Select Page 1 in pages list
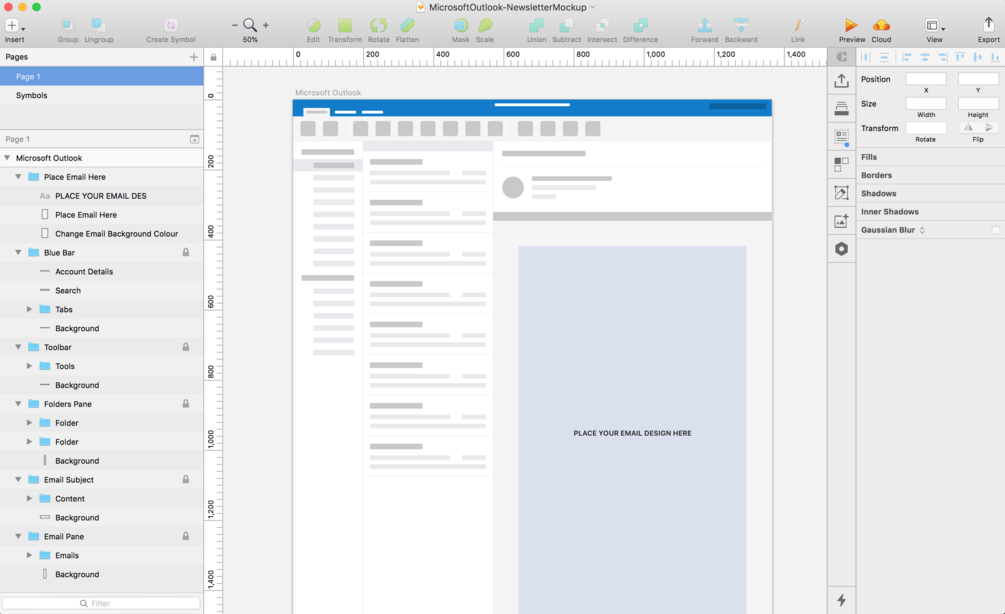The width and height of the screenshot is (1005, 614). click(101, 76)
